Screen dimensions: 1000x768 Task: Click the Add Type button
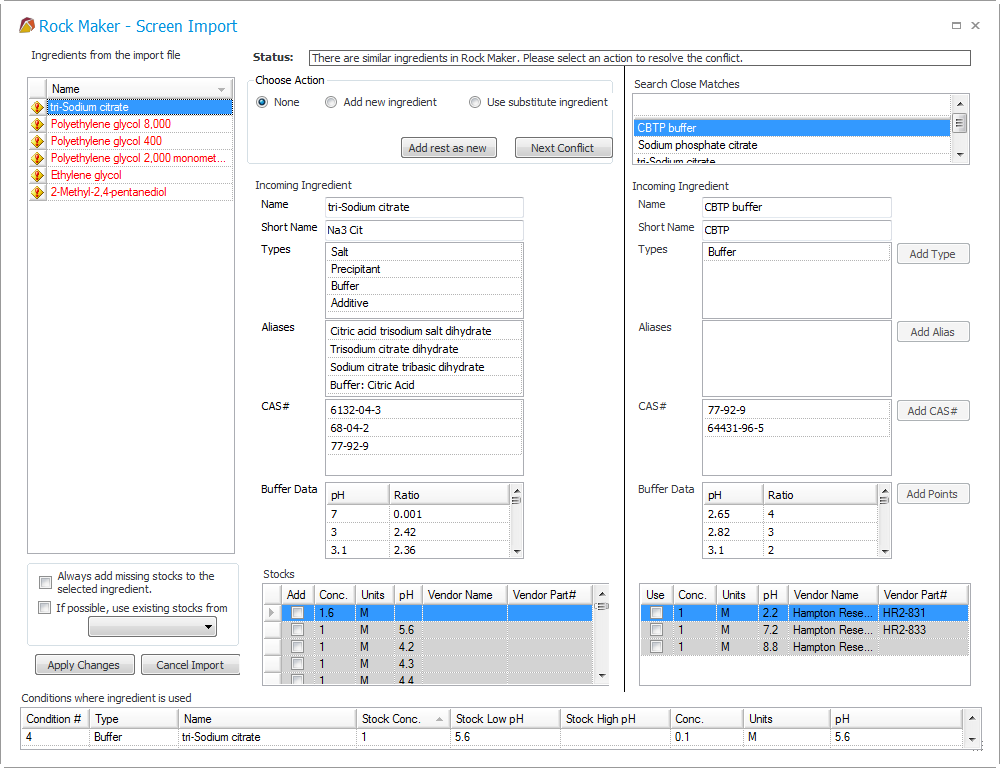tap(933, 253)
